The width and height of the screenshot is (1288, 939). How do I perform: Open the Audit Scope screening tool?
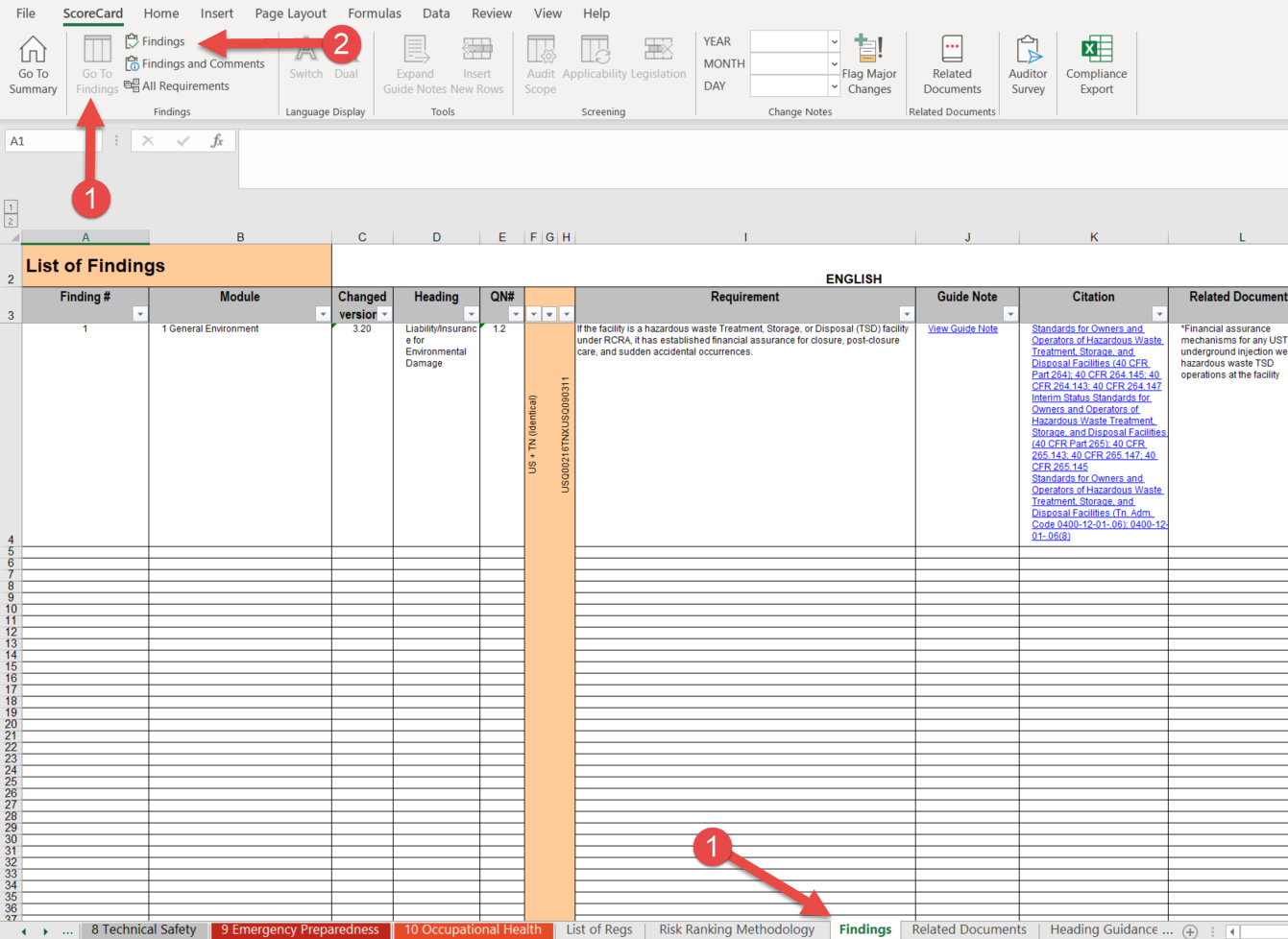coord(541,65)
